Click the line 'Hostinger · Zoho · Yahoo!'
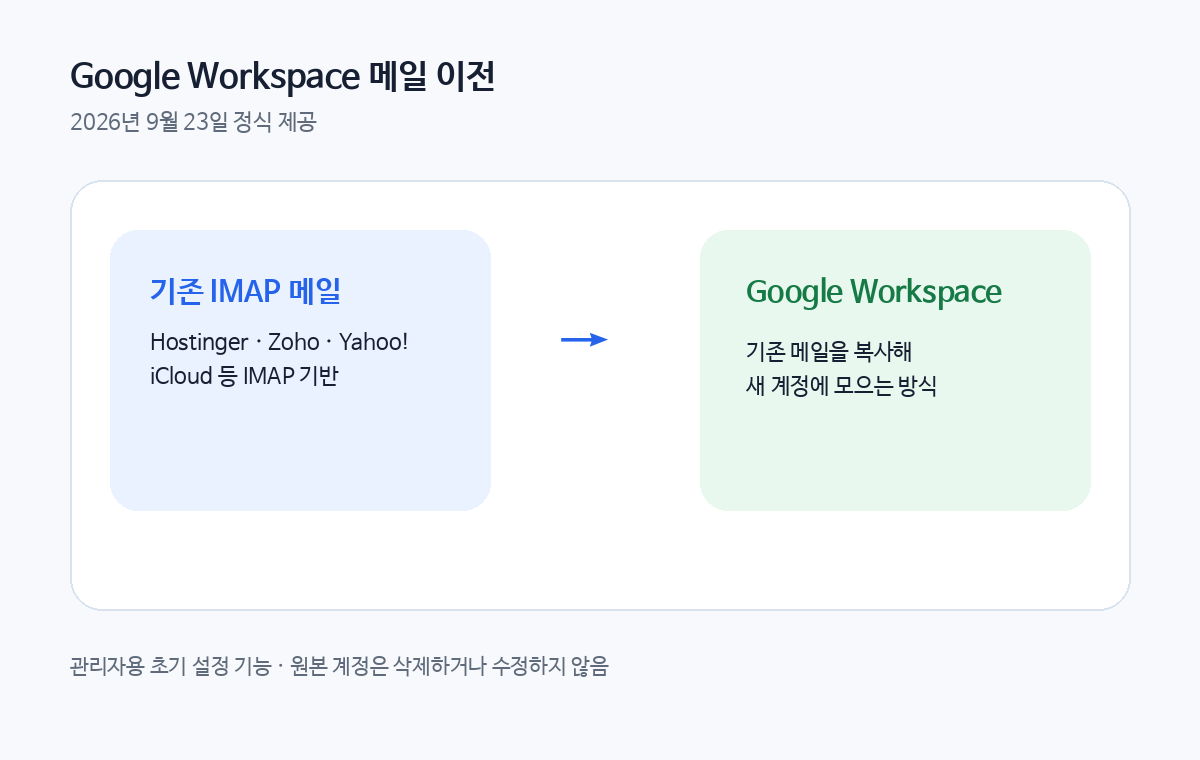The height and width of the screenshot is (760, 1200). pos(279,342)
